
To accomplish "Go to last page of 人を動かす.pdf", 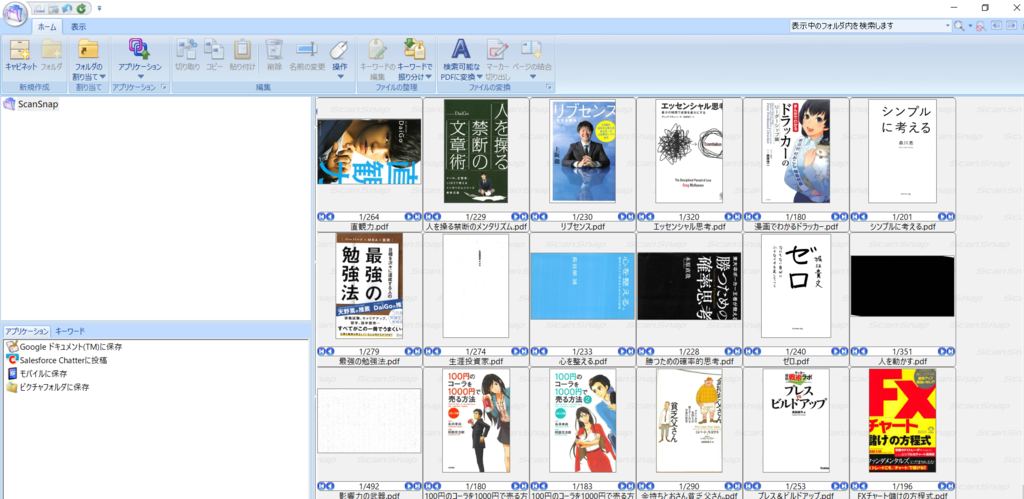I will [950, 351].
